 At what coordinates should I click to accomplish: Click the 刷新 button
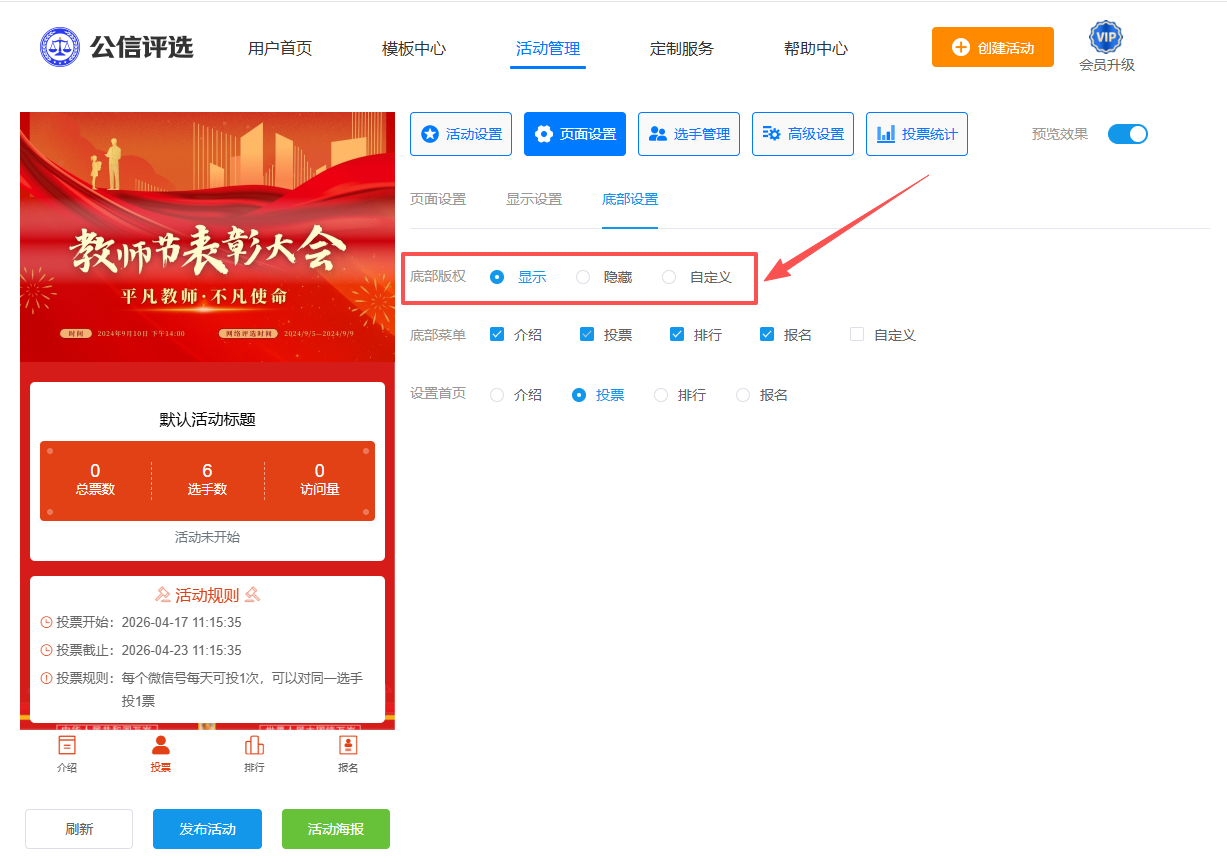[79, 829]
